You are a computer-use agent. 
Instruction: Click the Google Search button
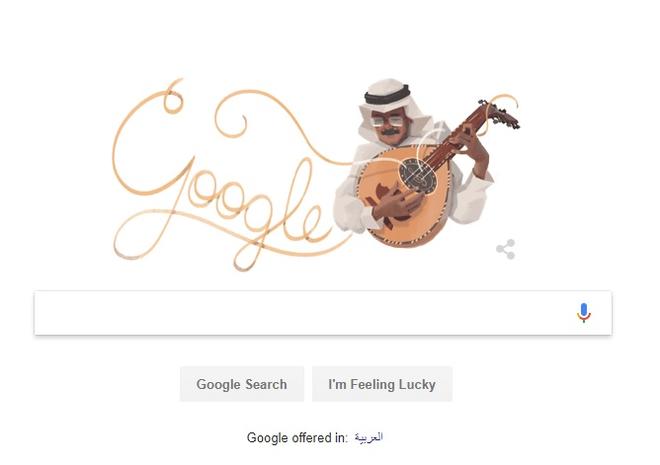pos(242,384)
